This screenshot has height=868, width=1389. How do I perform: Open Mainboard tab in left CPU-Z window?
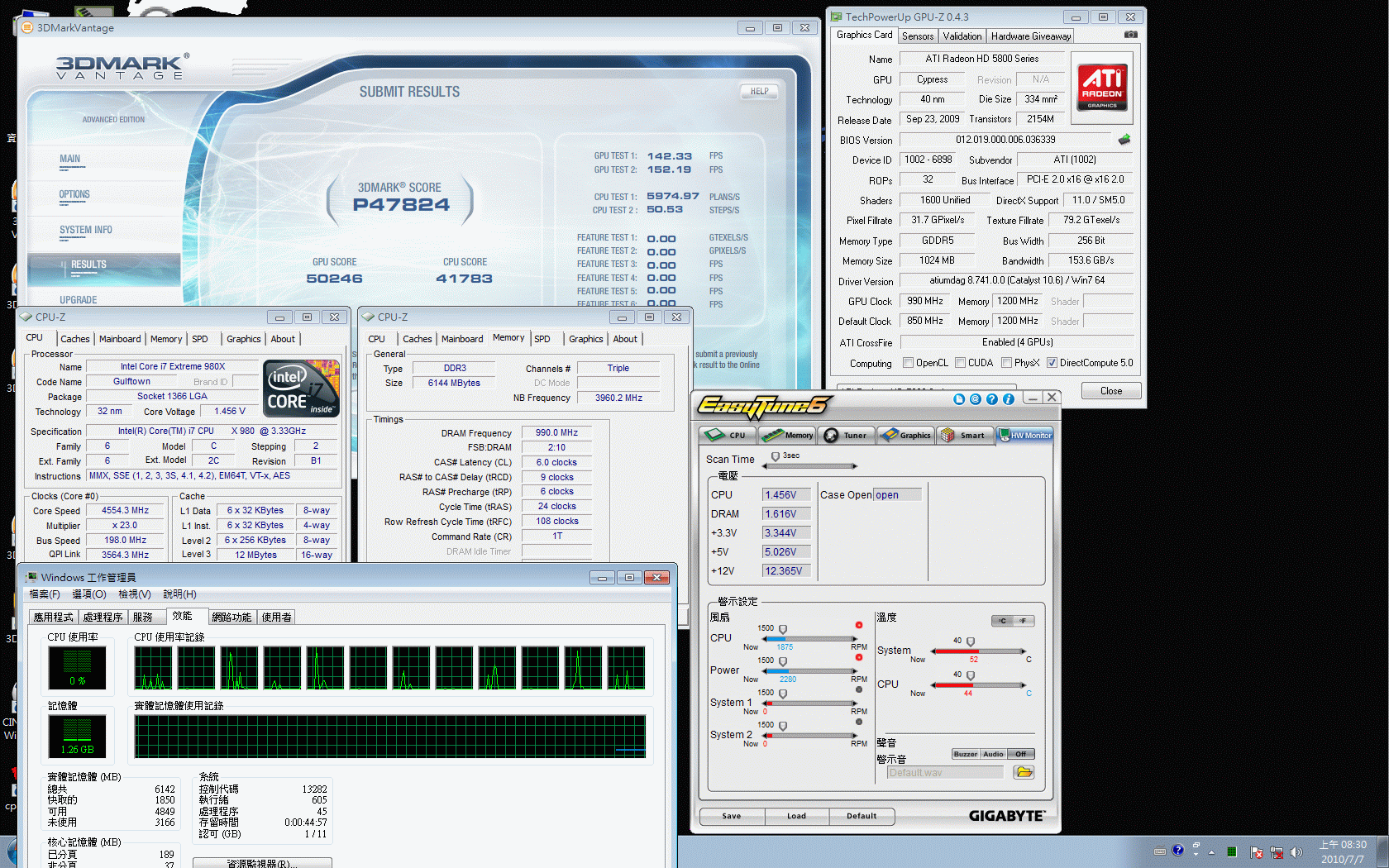120,339
